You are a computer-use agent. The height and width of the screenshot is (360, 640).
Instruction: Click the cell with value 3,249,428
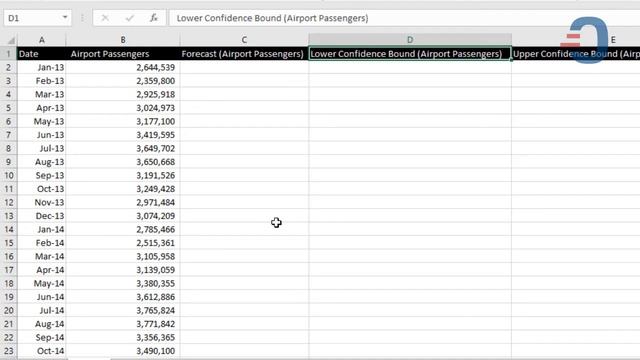[122, 189]
